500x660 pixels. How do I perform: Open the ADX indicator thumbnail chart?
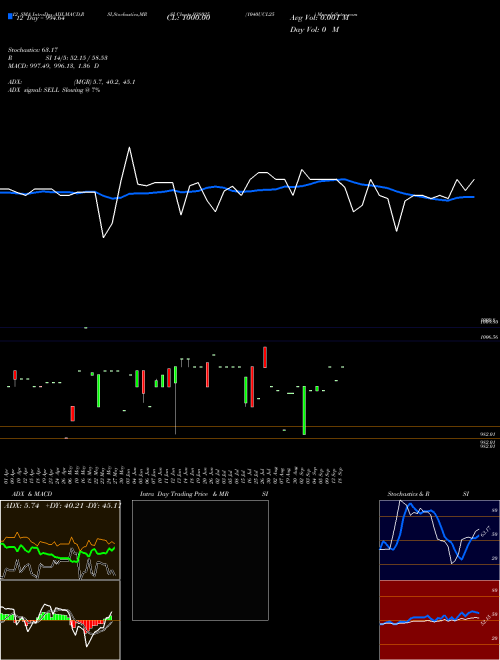click(60, 540)
